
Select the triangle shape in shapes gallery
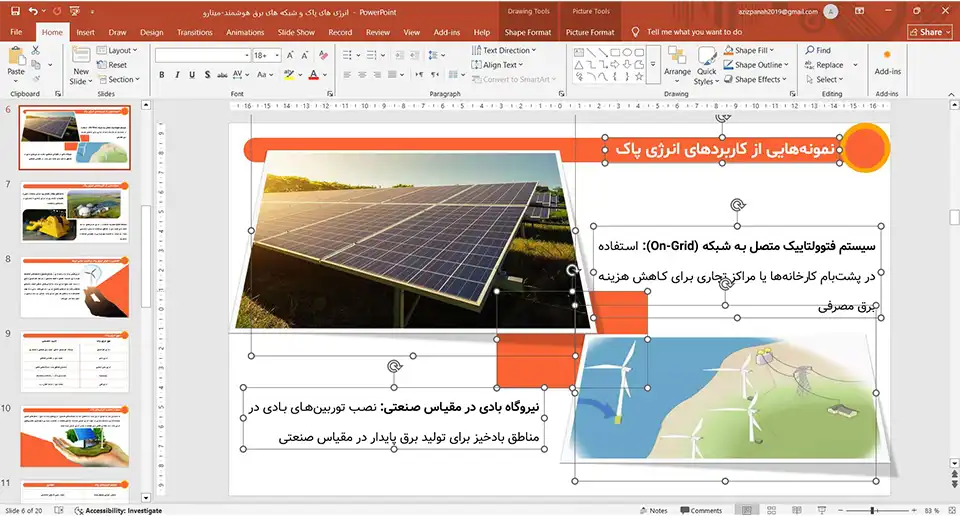point(579,64)
